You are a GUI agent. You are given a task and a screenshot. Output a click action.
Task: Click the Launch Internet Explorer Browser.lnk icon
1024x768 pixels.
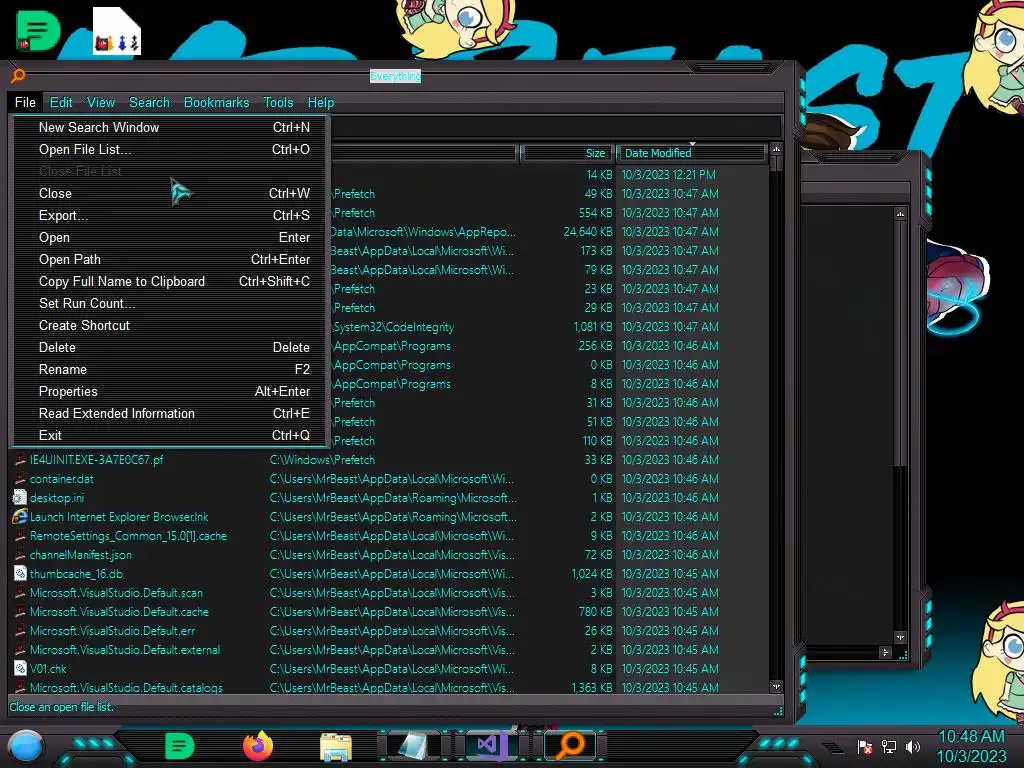point(20,517)
